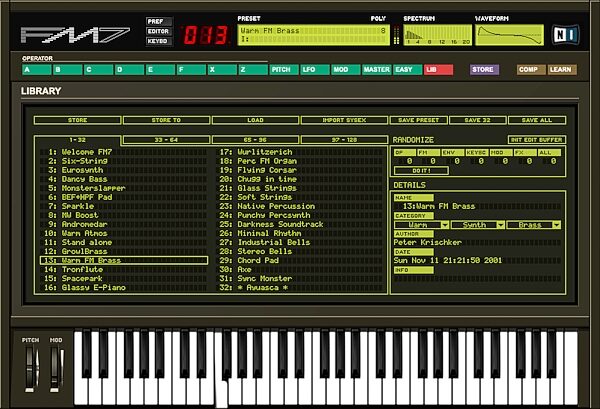Toggle the KEYBD view button
The width and height of the screenshot is (600, 409).
click(x=159, y=41)
